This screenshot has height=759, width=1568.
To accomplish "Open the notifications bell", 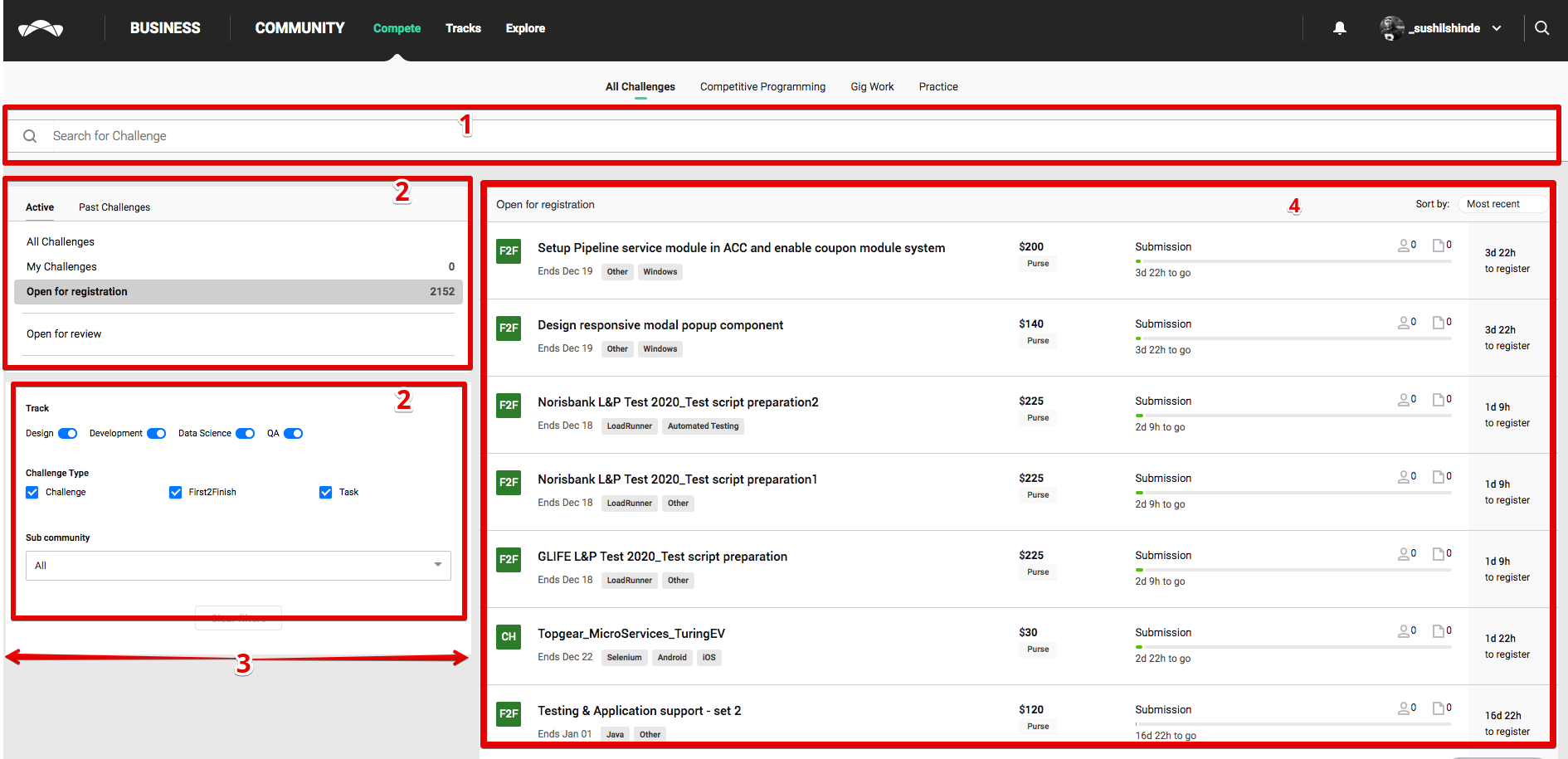I will coord(1339,28).
